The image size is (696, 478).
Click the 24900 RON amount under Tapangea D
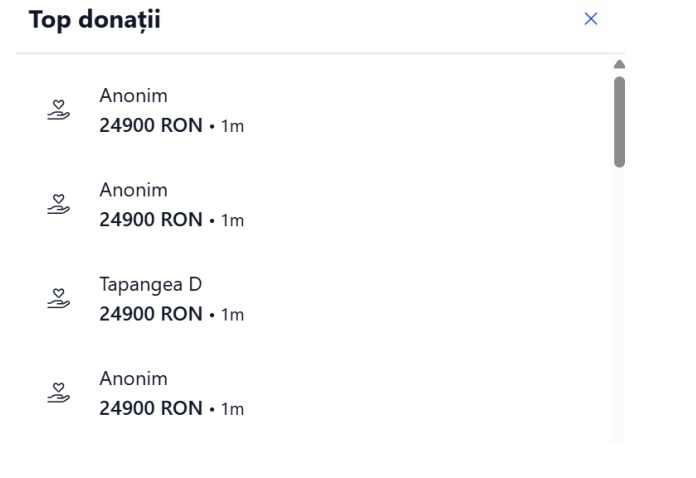[x=150, y=315]
